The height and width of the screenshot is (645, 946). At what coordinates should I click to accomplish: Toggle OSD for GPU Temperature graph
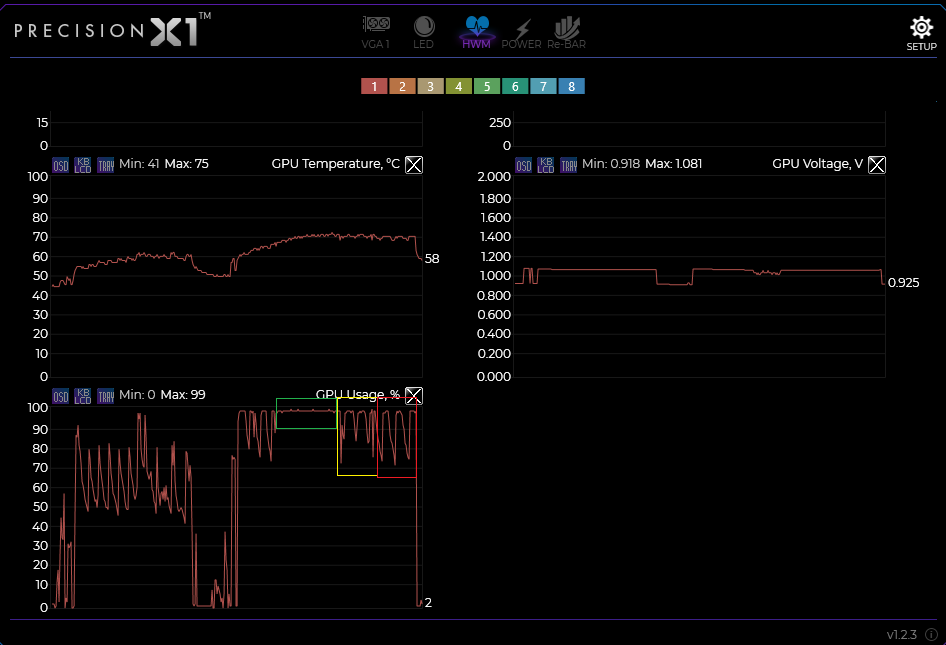(61, 165)
